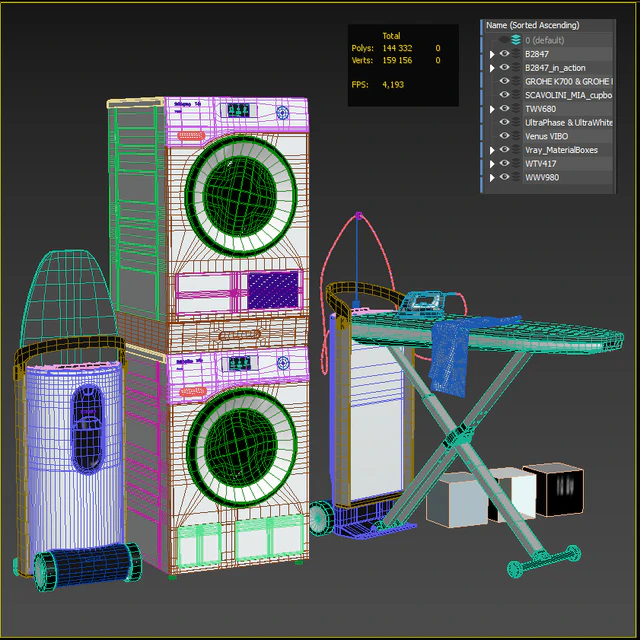Image resolution: width=640 pixels, height=640 pixels.
Task: Hide the B2847 layer with its eye icon
Action: point(504,53)
